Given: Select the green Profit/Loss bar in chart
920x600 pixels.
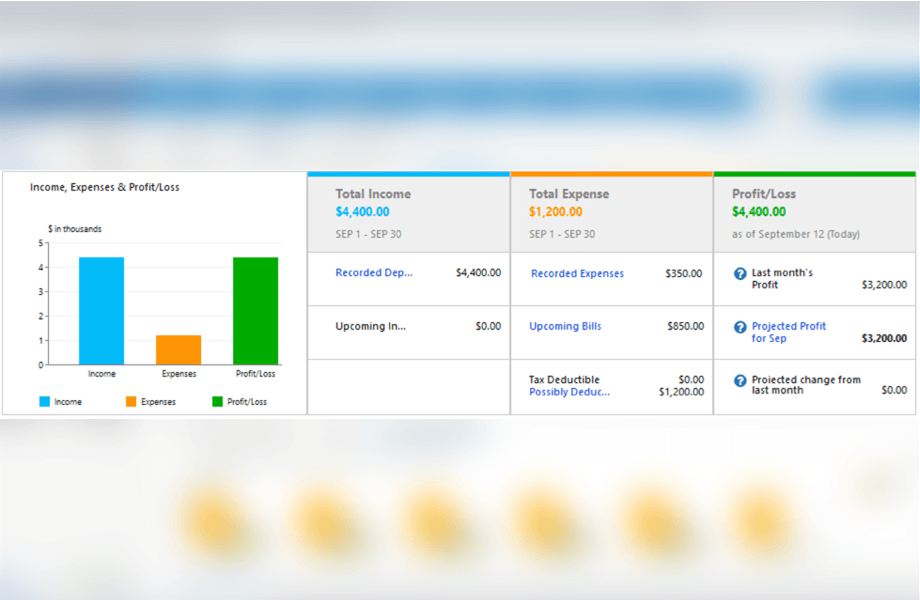Looking at the screenshot, I should click(255, 310).
